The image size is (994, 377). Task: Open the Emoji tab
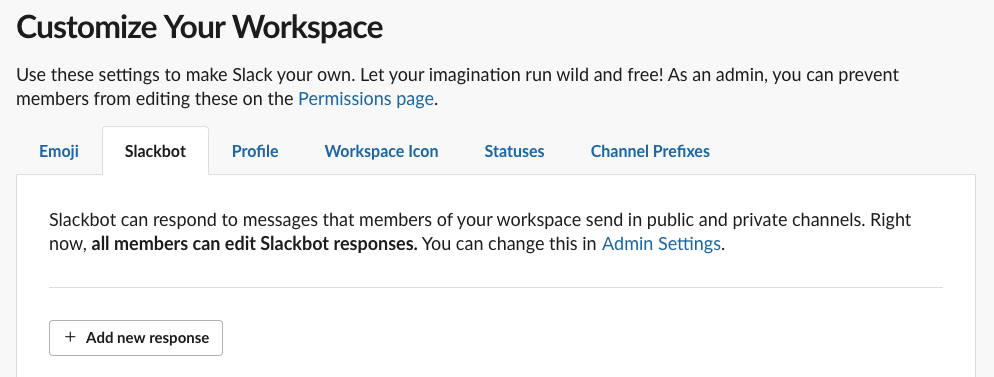pyautogui.click(x=59, y=151)
